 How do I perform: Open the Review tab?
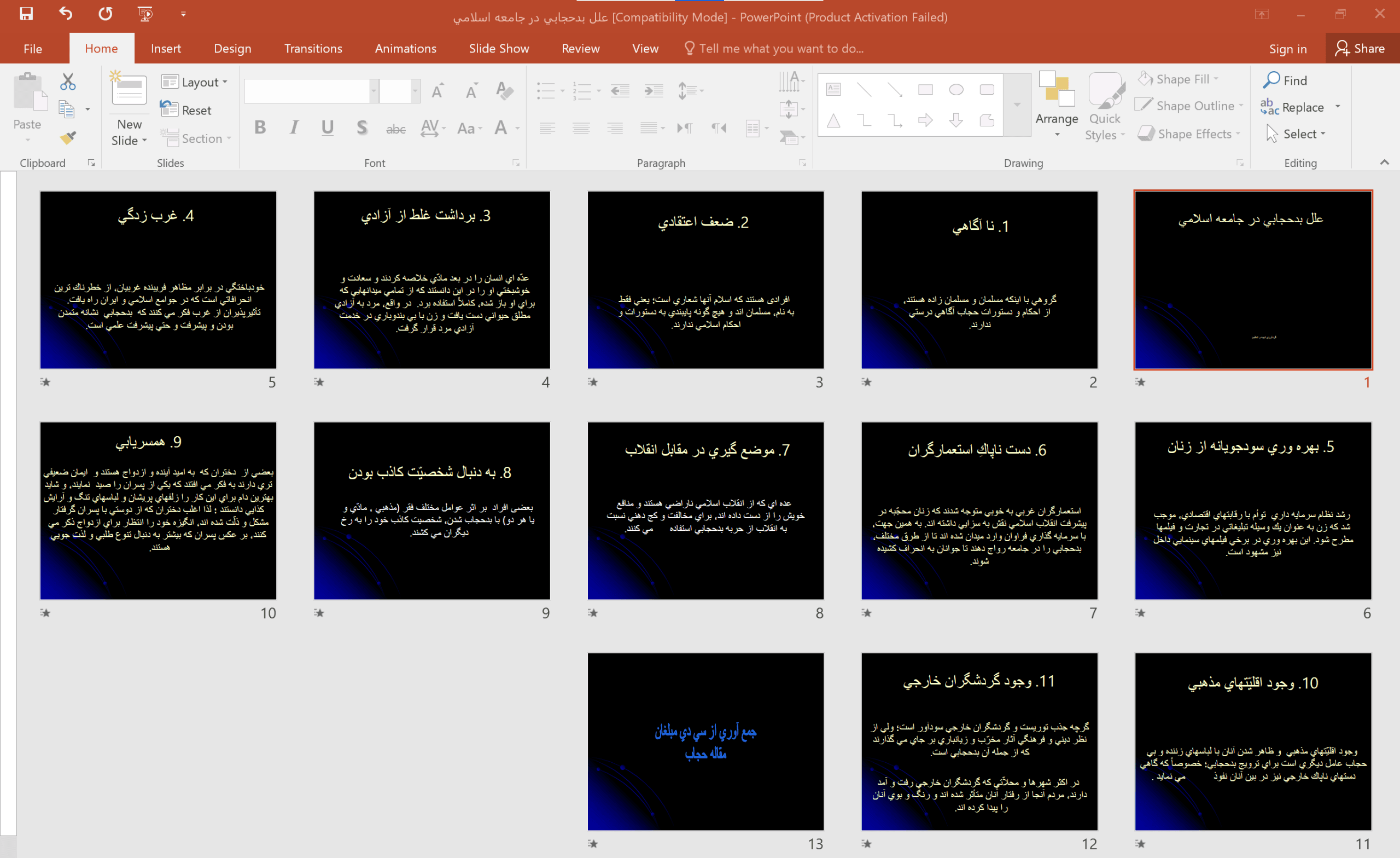point(580,49)
